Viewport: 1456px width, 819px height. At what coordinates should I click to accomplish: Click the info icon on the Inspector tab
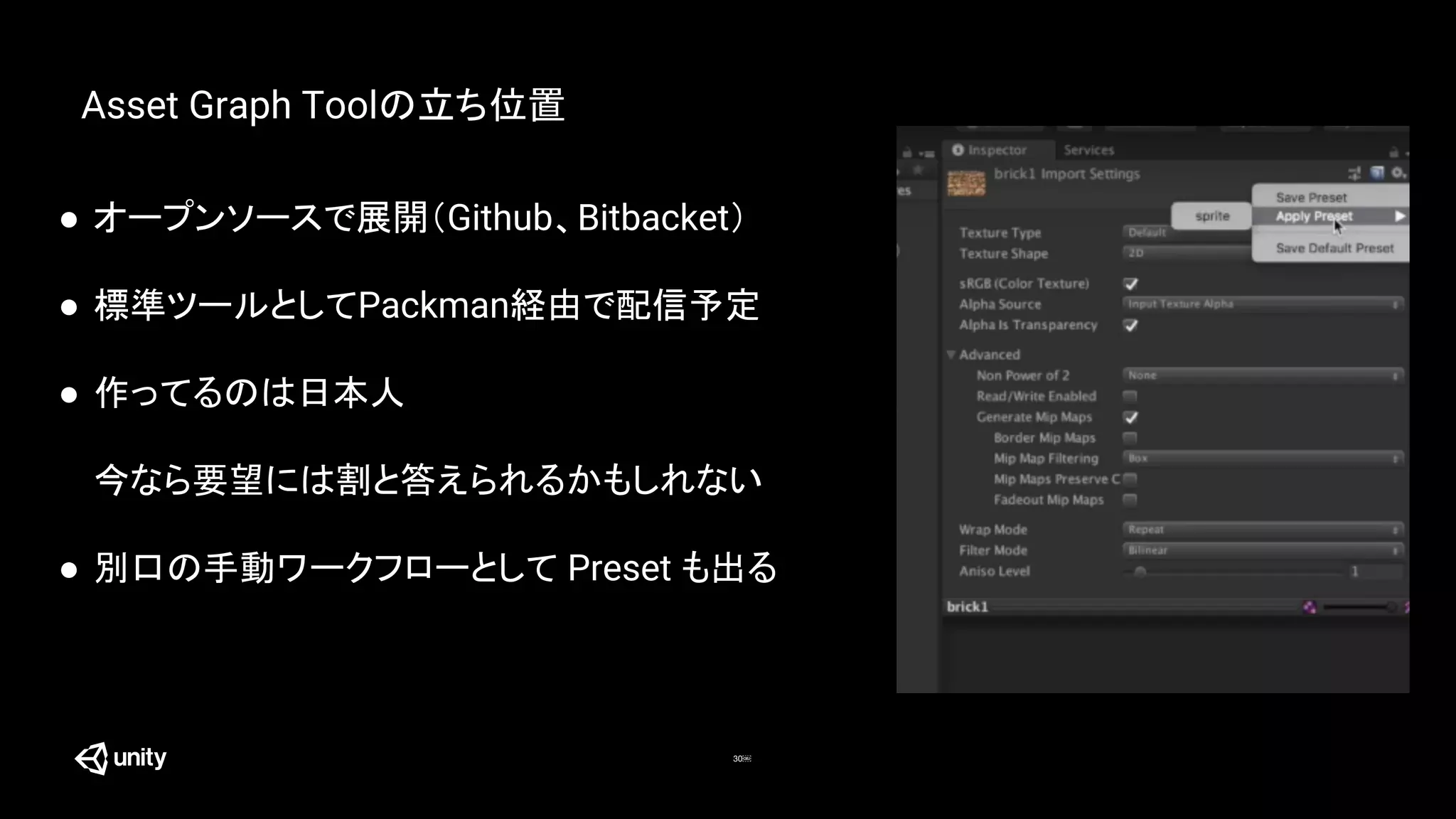tap(958, 150)
